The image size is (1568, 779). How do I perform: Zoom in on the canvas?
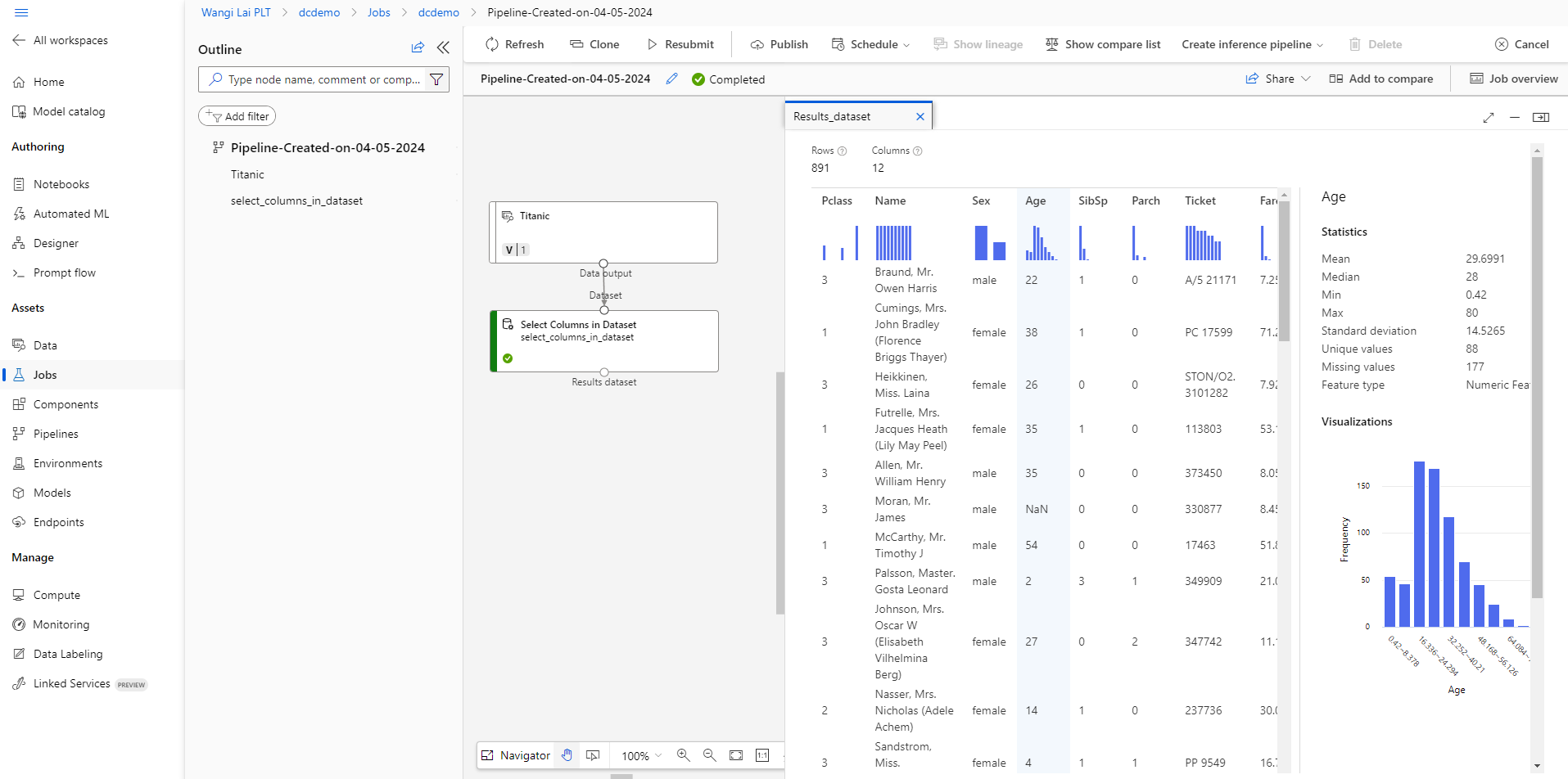[683, 755]
